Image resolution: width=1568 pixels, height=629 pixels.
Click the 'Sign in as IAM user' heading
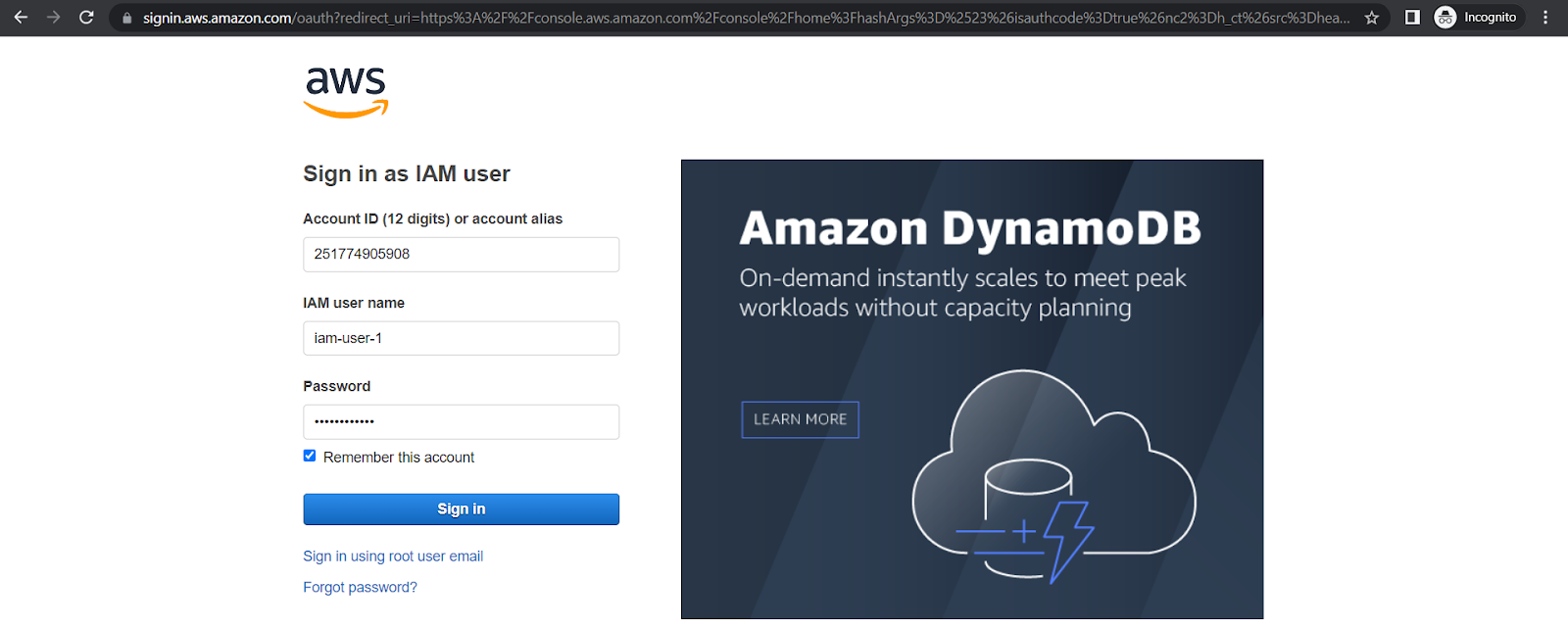click(x=407, y=174)
